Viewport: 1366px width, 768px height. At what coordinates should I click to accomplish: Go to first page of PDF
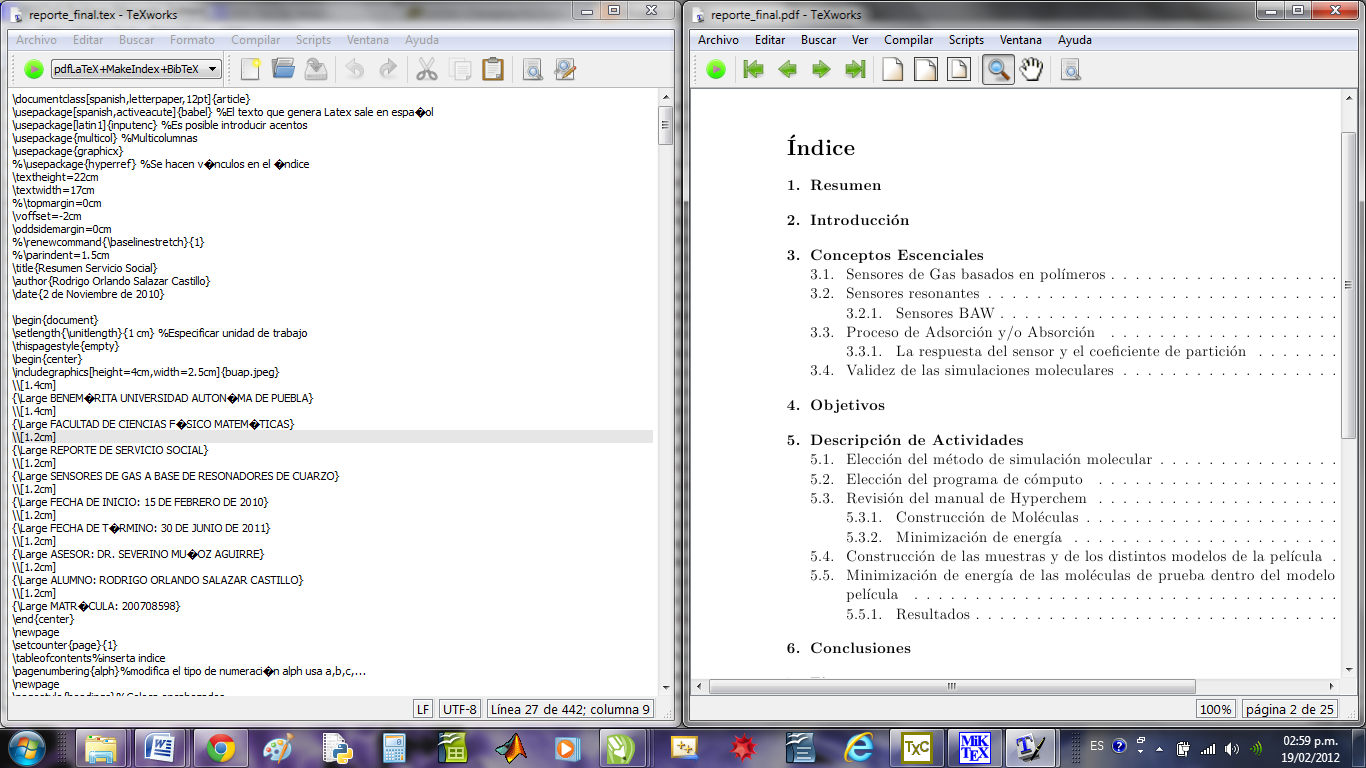753,69
